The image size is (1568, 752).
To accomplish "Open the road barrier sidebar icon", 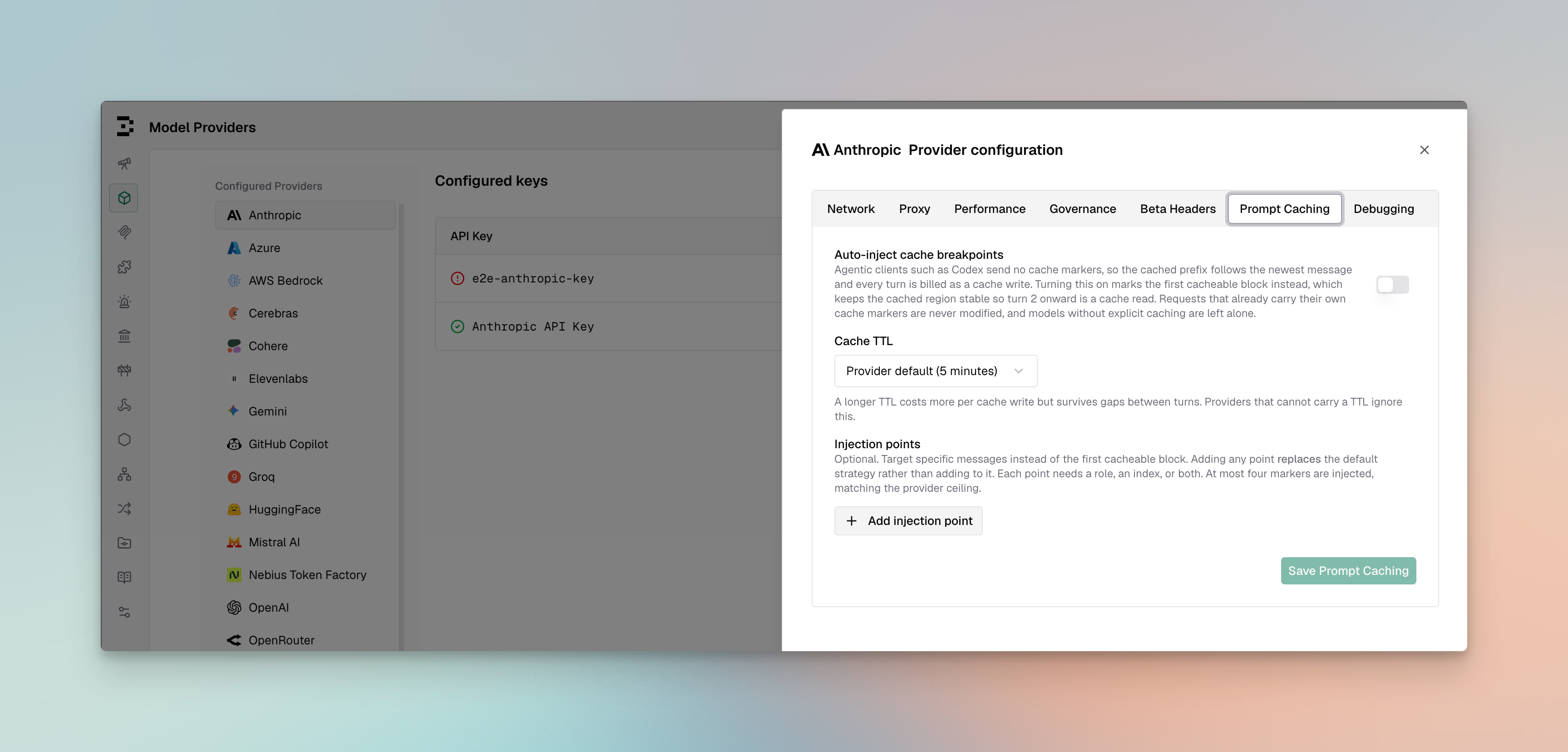I will tap(124, 370).
